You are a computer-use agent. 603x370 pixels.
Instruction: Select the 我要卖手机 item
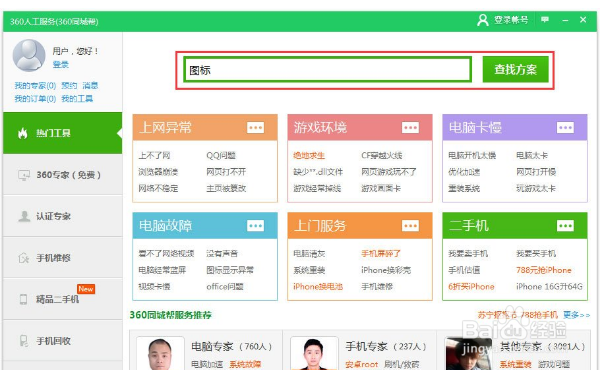click(468, 253)
